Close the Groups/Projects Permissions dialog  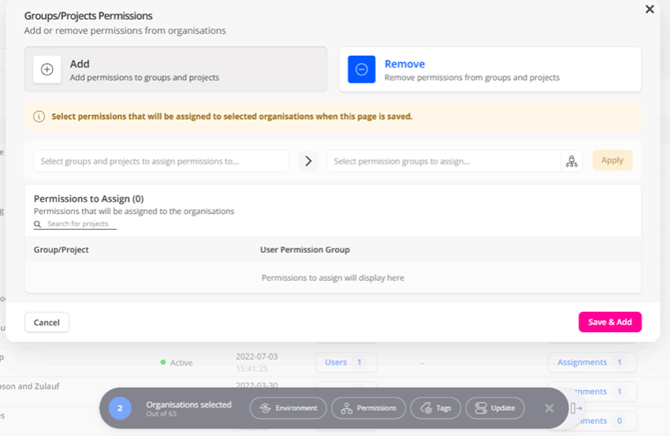click(x=650, y=9)
